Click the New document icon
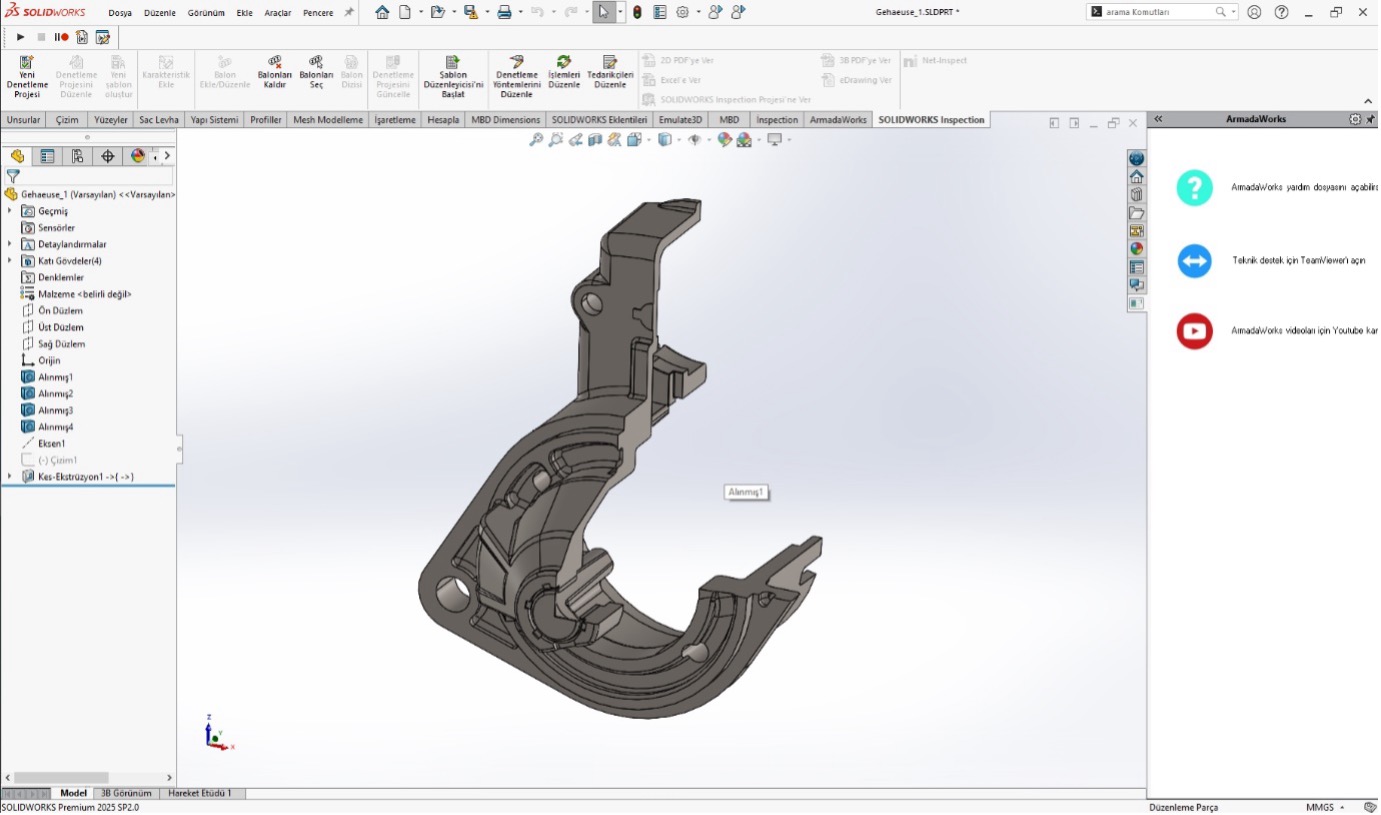This screenshot has width=1381, height=815. [x=405, y=12]
